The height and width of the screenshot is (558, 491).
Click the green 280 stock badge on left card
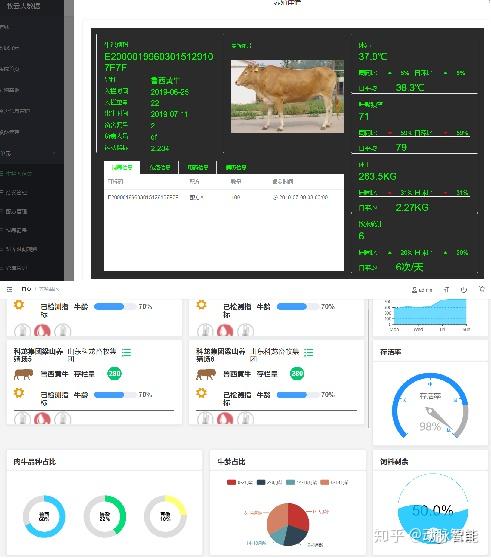[x=115, y=373]
